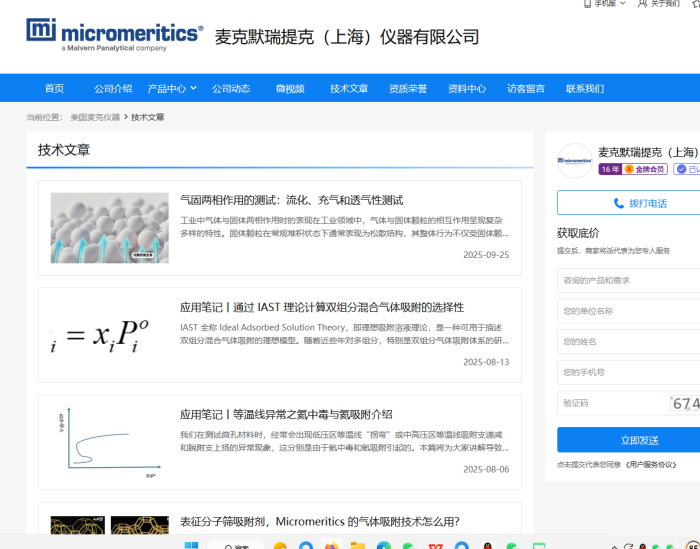The image size is (700, 549).
Task: Click the 美国麦克仪器 breadcrumb link
Action: coord(95,117)
